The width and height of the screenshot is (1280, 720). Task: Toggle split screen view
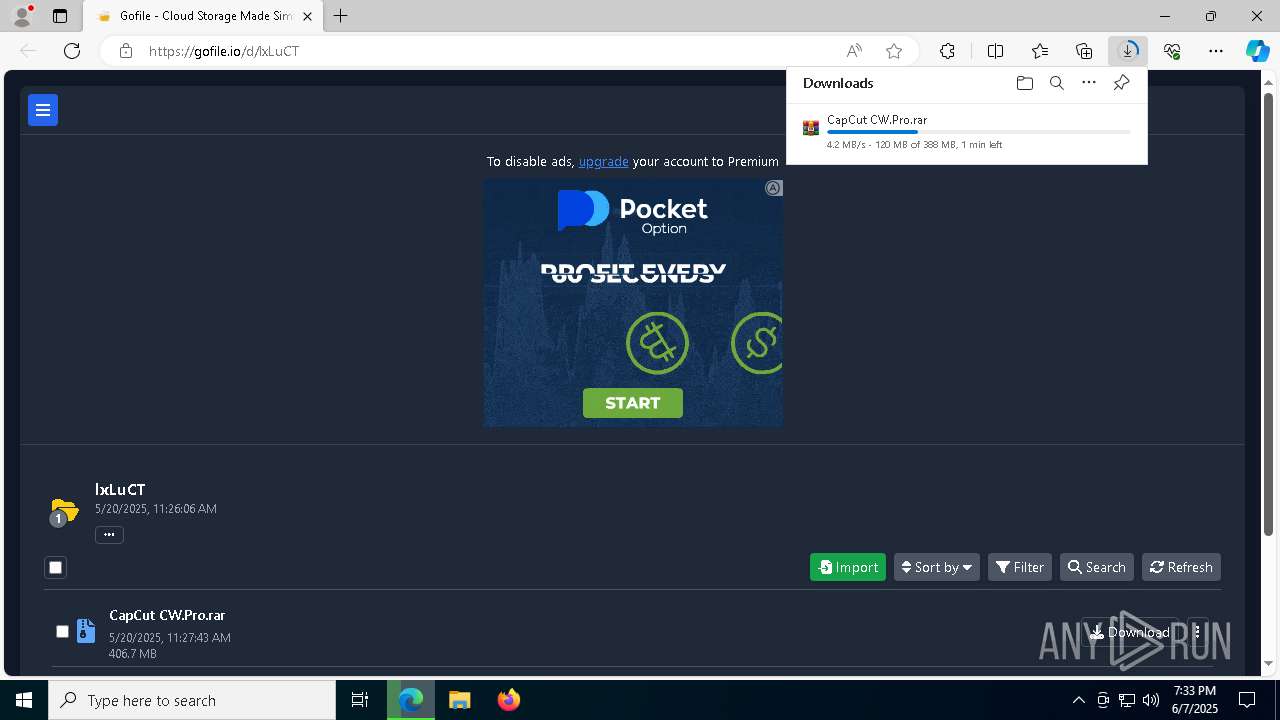[x=995, y=51]
